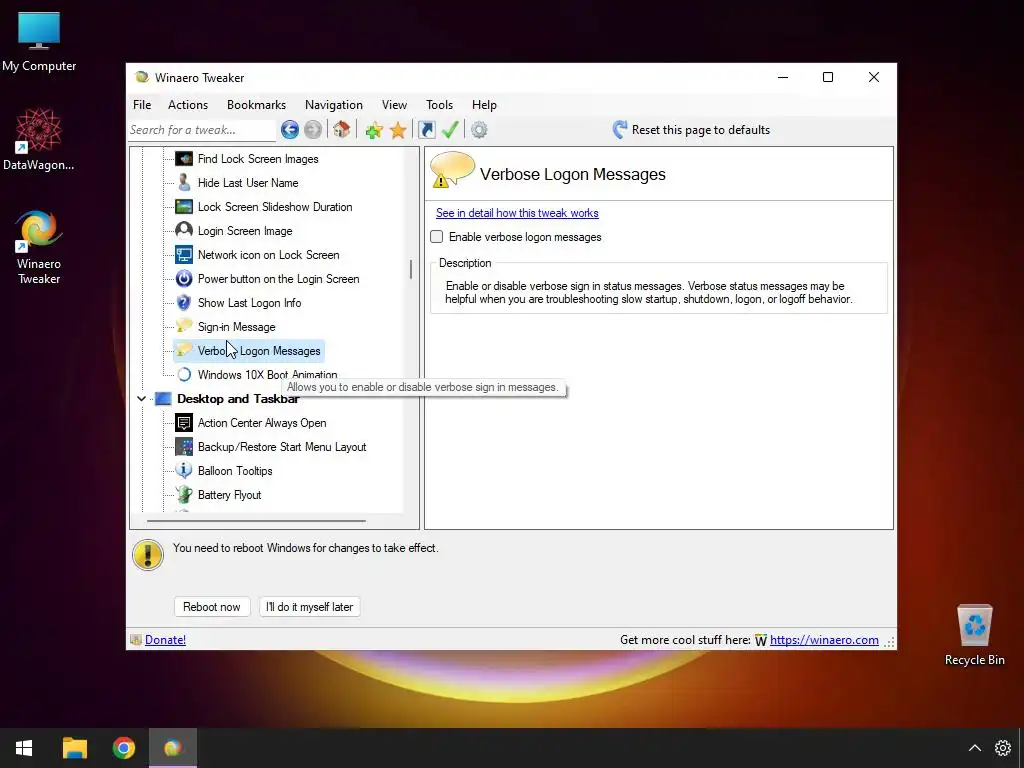Screen dimensions: 1024x768
Task: Select Balloon Tooltips text
Action: [235, 471]
